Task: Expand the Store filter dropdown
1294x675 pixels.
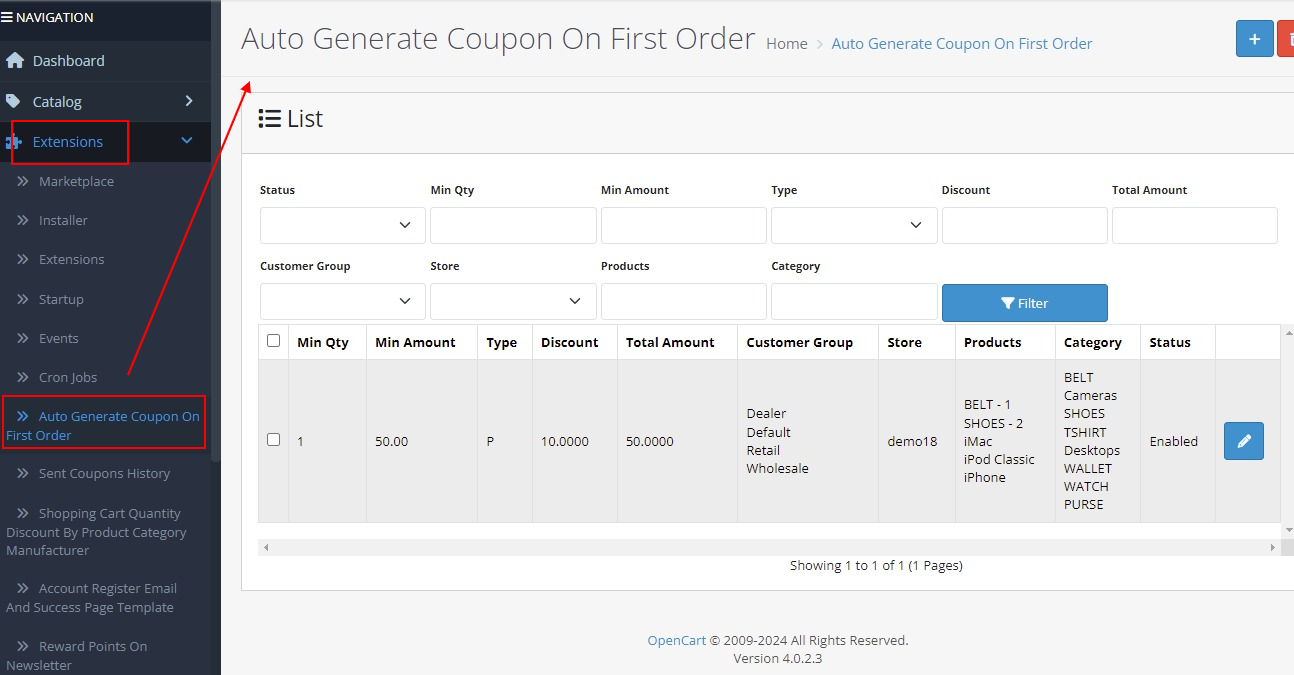Action: coord(512,301)
